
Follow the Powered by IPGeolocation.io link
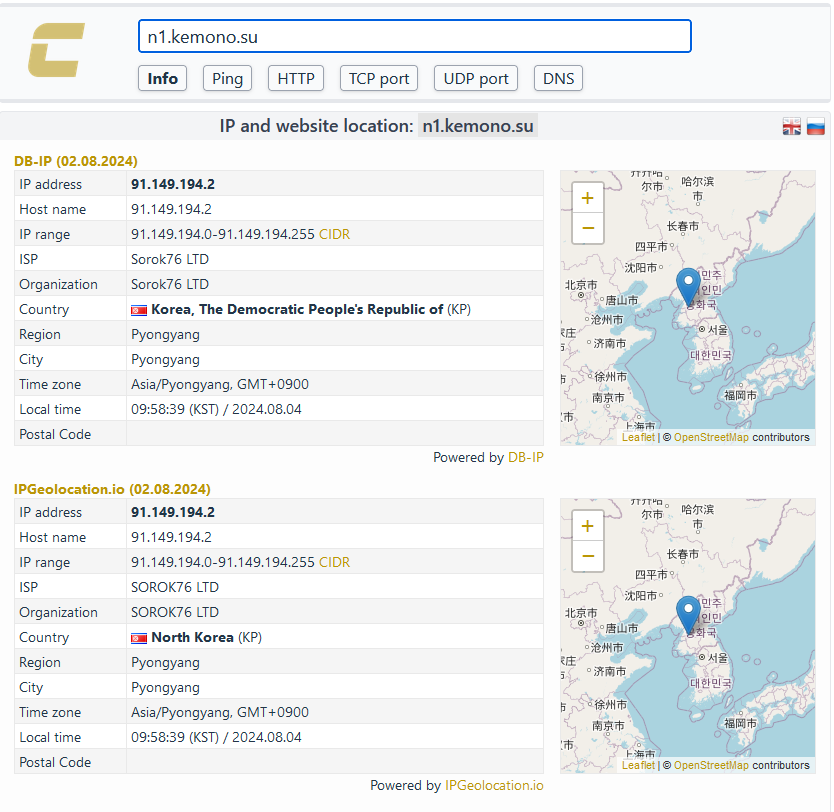click(494, 785)
